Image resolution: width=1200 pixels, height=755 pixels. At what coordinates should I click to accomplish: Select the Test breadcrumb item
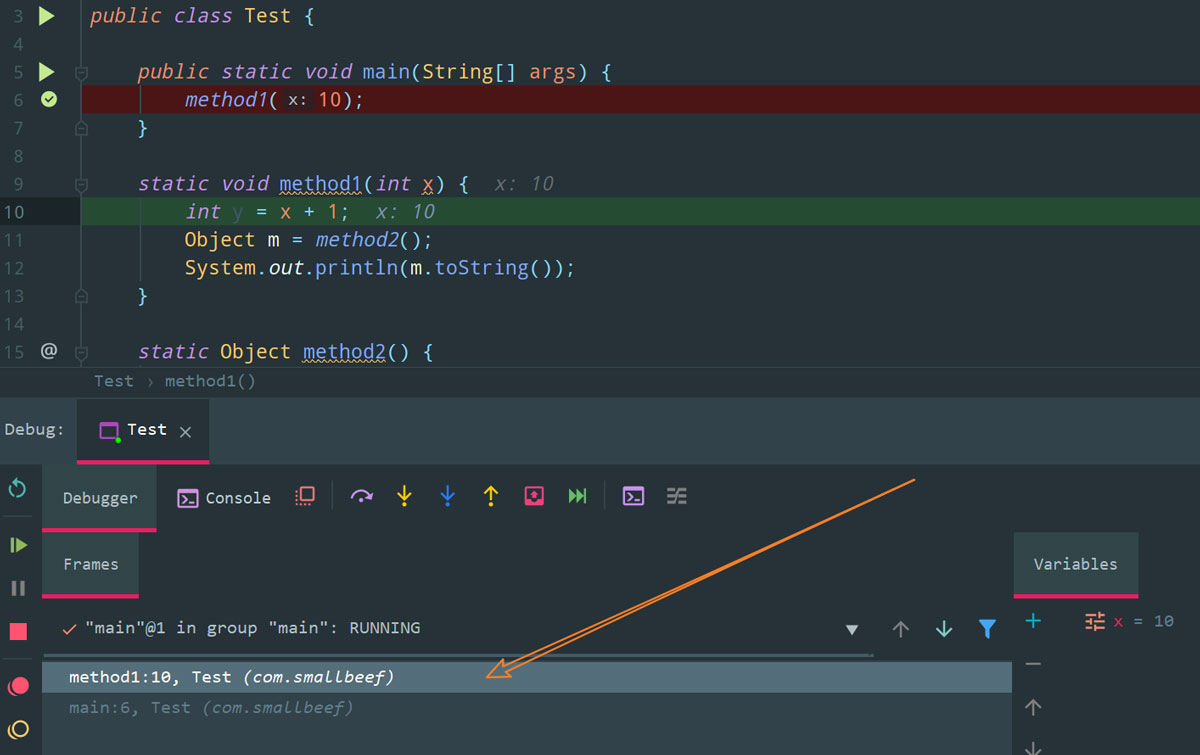(x=113, y=381)
